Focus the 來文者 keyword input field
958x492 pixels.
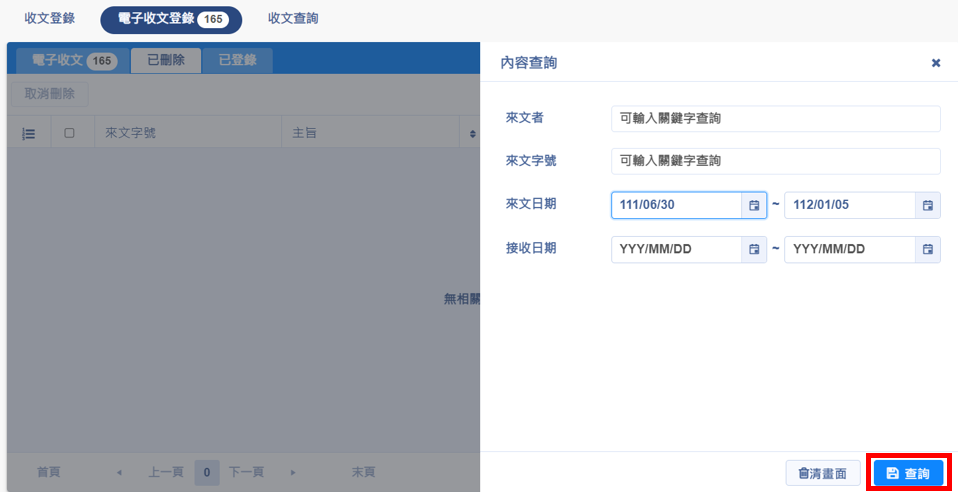click(x=775, y=118)
